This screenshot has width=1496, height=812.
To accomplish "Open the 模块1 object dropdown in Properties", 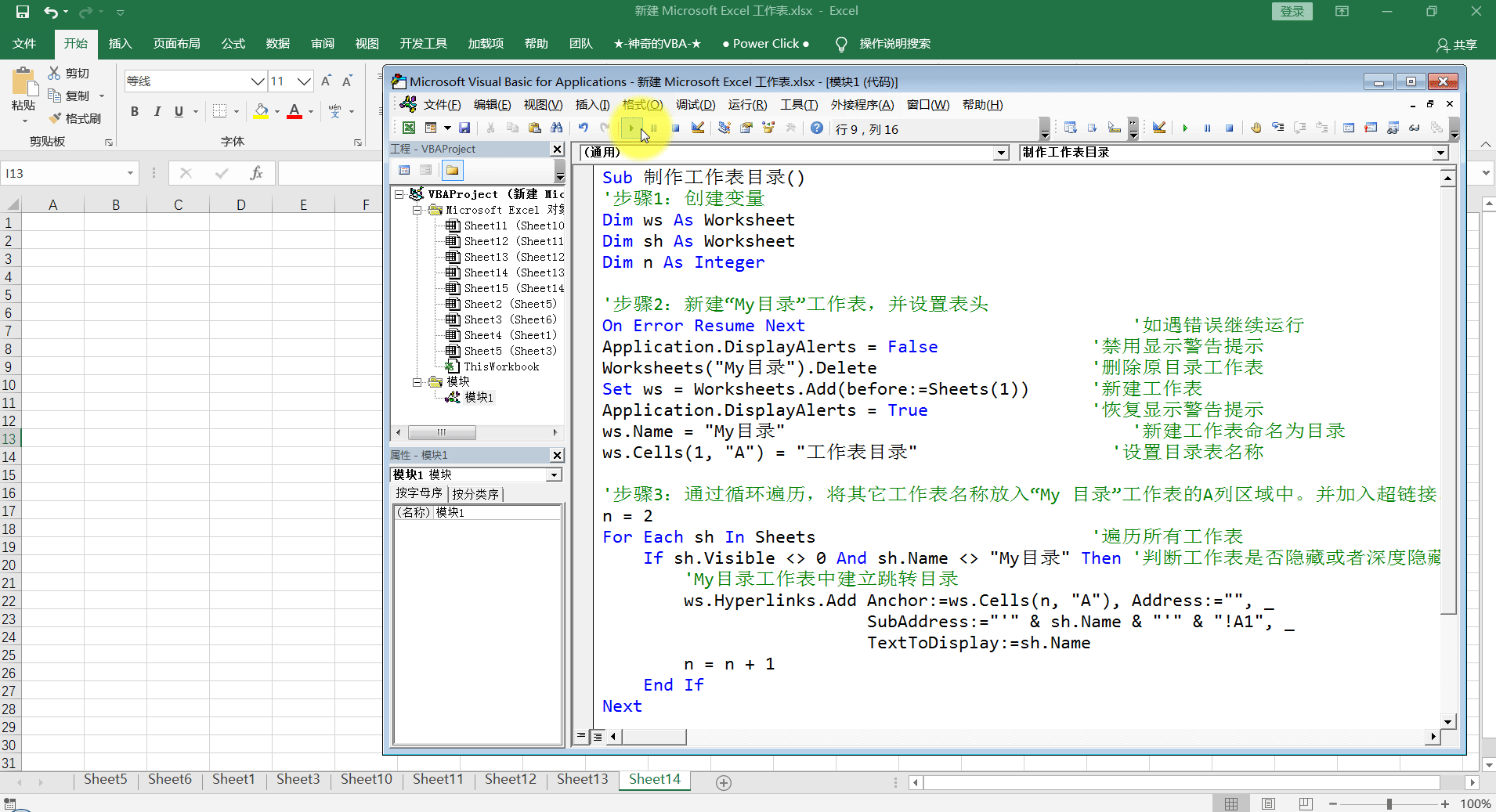I will coord(555,475).
